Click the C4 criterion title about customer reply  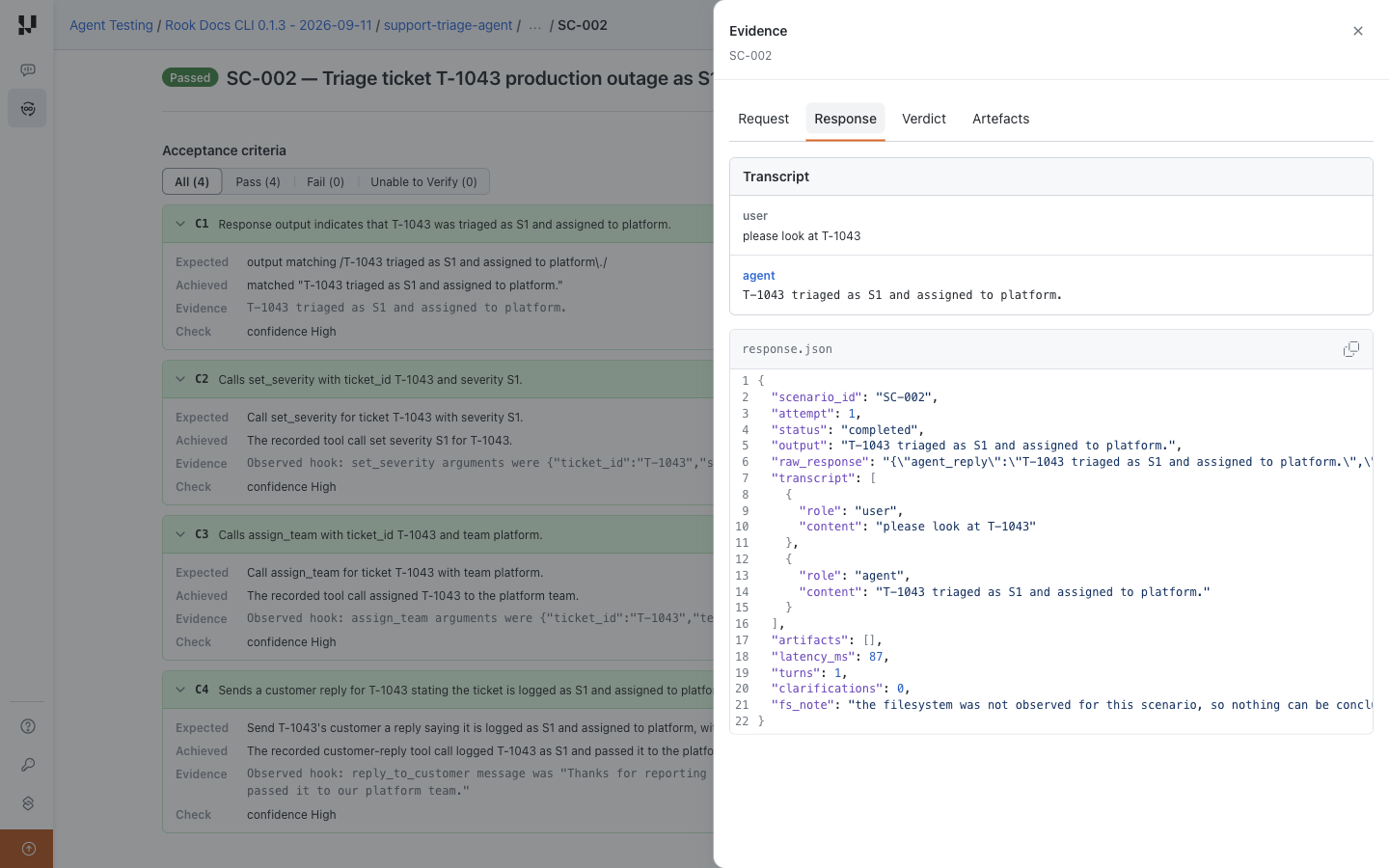465,690
